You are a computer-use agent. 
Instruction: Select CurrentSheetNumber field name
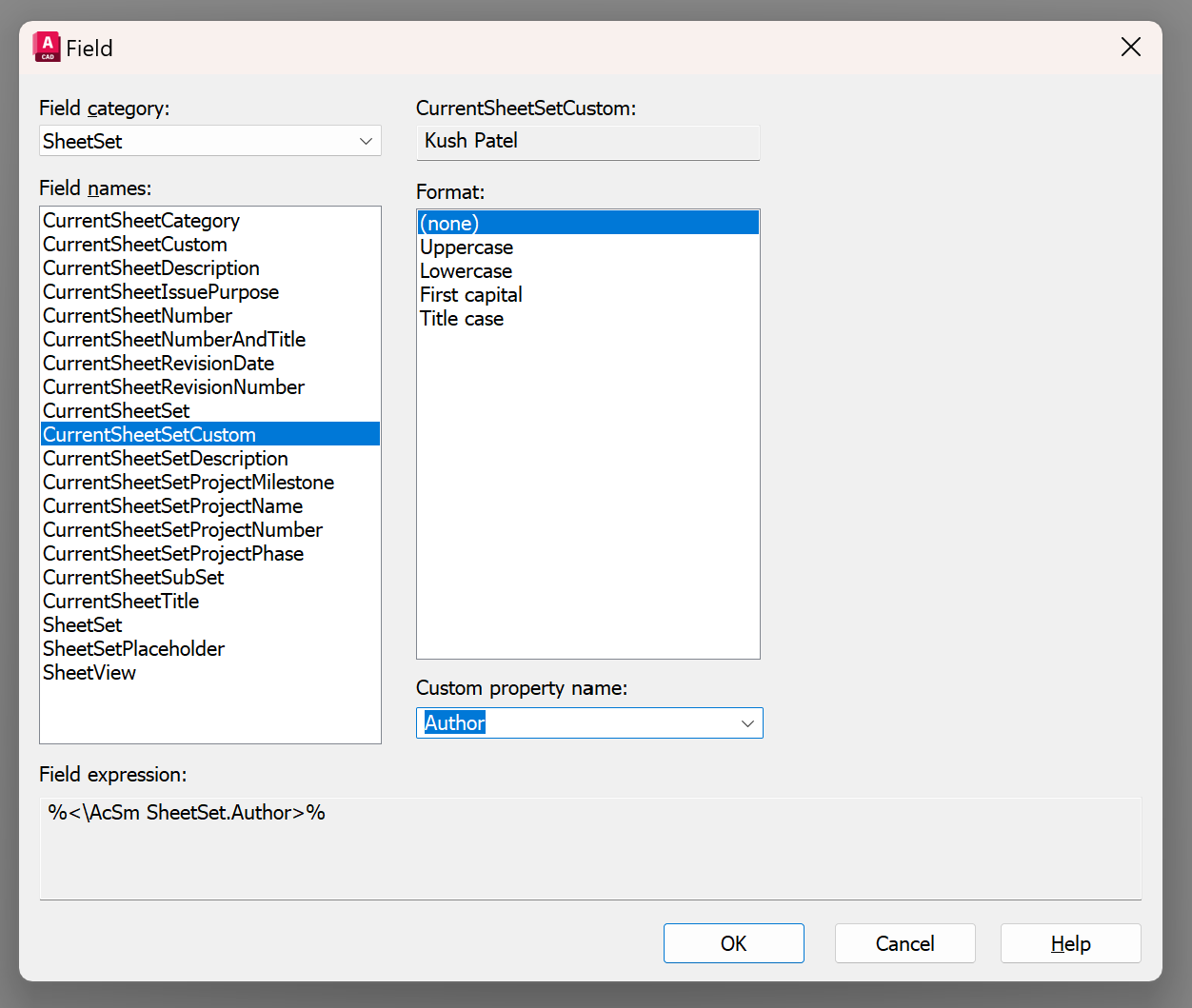click(x=137, y=315)
